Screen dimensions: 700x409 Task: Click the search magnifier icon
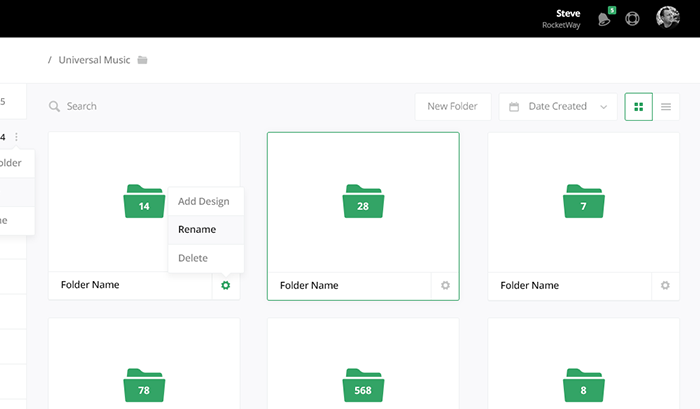tap(54, 106)
